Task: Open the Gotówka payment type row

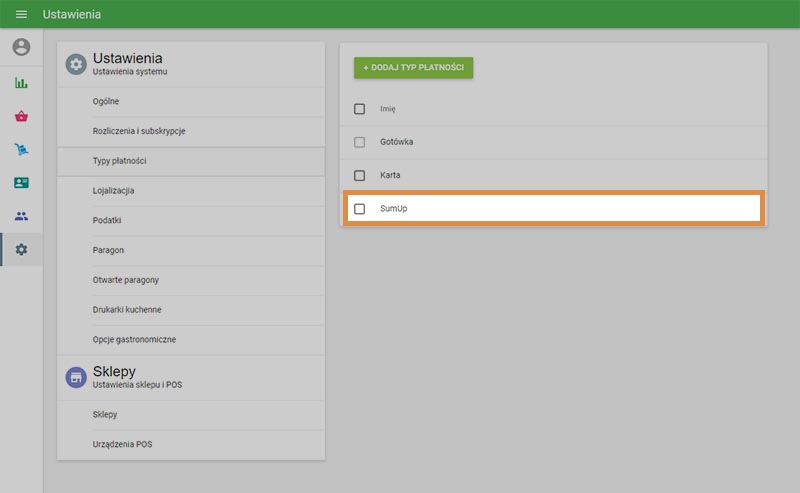Action: click(397, 142)
